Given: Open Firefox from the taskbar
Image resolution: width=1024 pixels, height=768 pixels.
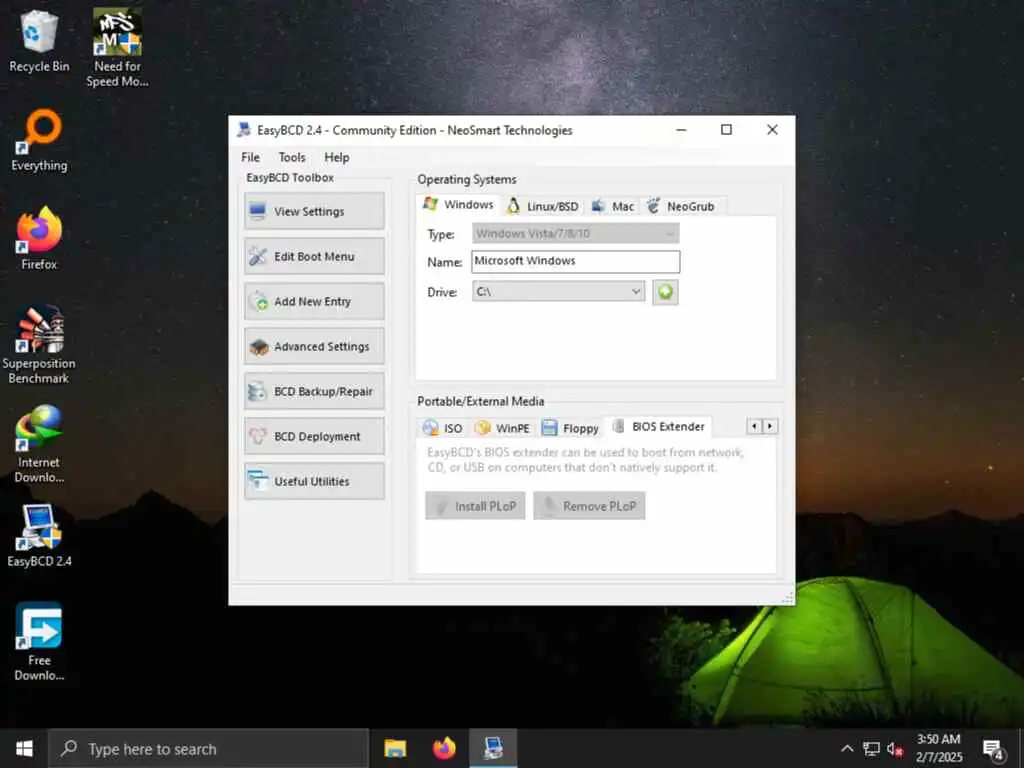Looking at the screenshot, I should point(444,748).
